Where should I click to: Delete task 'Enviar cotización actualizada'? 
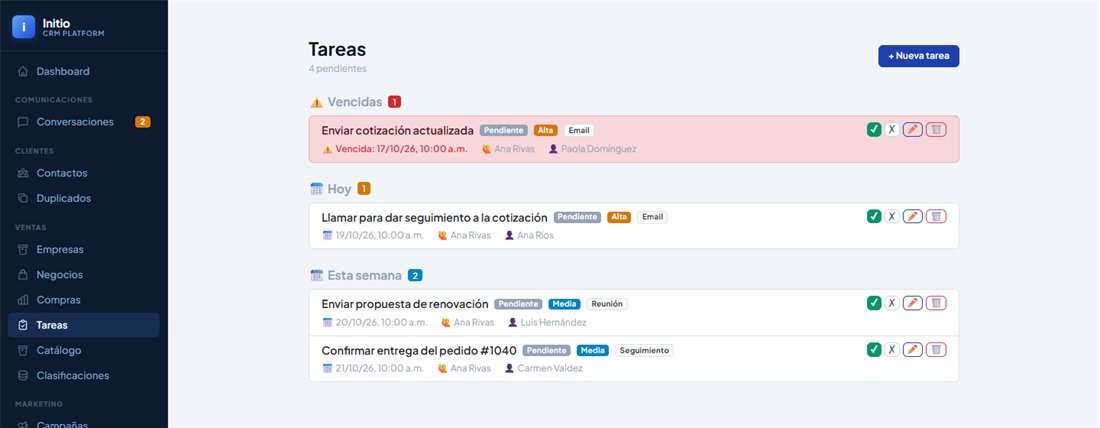coord(936,129)
